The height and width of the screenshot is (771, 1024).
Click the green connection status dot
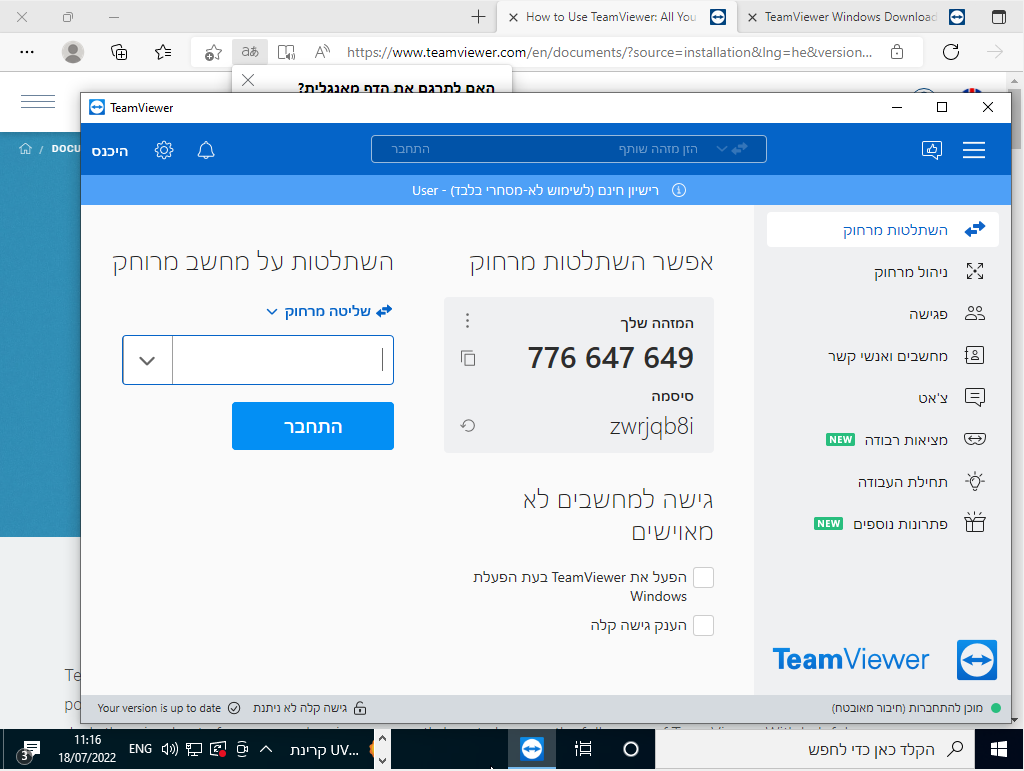pos(995,708)
